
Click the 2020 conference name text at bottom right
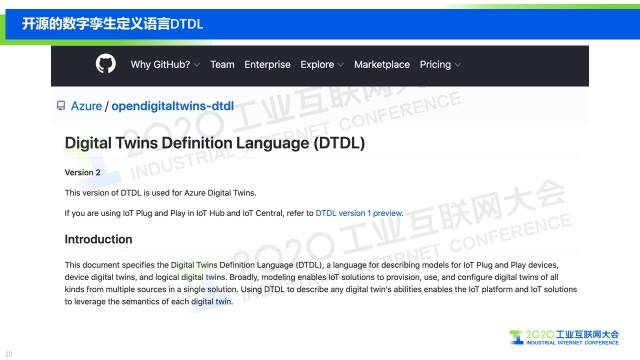[572, 335]
